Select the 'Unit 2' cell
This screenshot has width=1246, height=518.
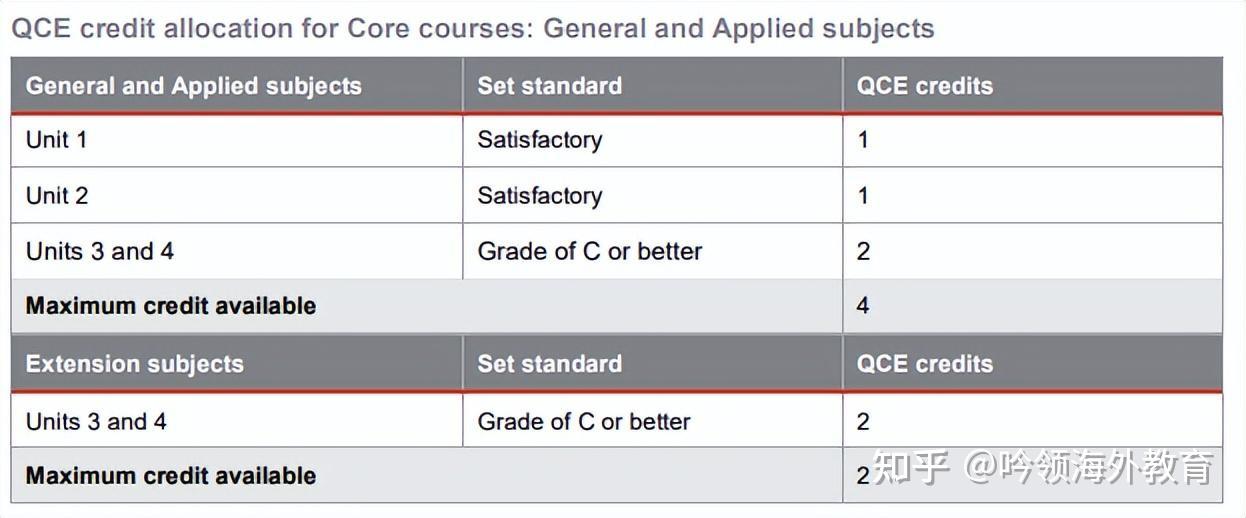(x=57, y=196)
